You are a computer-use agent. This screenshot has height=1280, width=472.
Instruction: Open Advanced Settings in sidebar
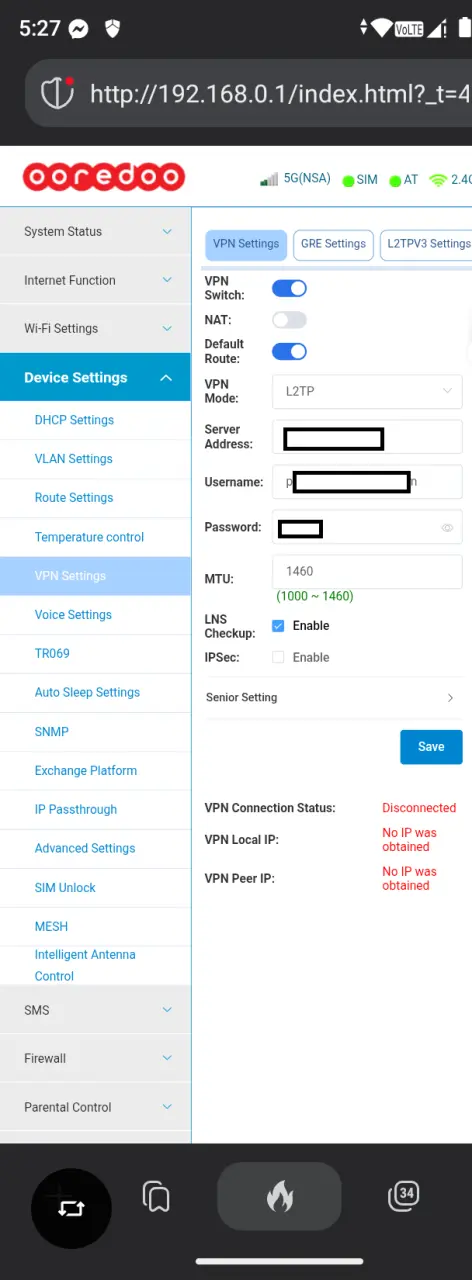pyautogui.click(x=95, y=848)
